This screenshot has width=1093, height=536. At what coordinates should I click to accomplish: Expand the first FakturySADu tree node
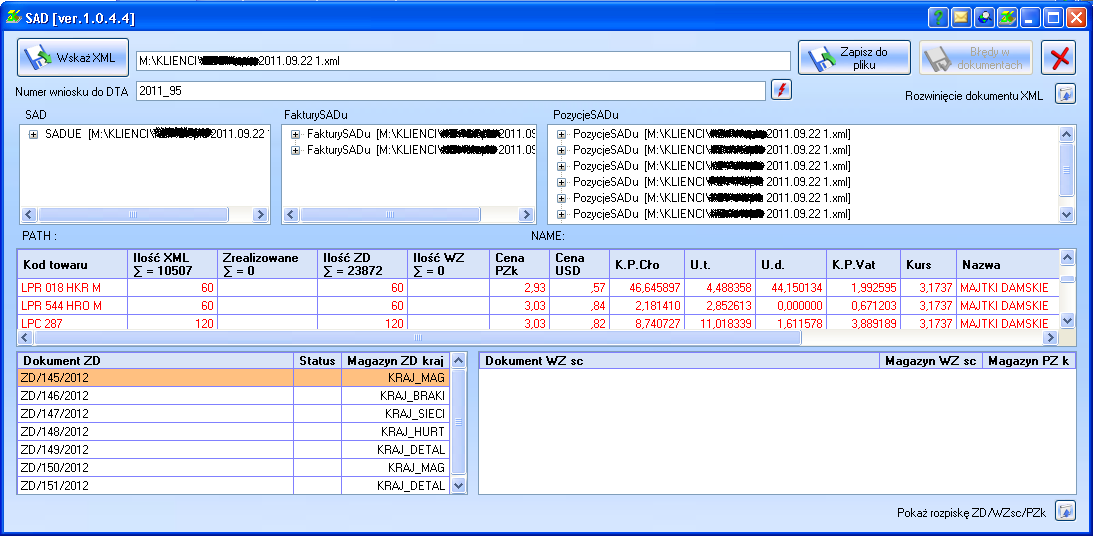pyautogui.click(x=296, y=134)
